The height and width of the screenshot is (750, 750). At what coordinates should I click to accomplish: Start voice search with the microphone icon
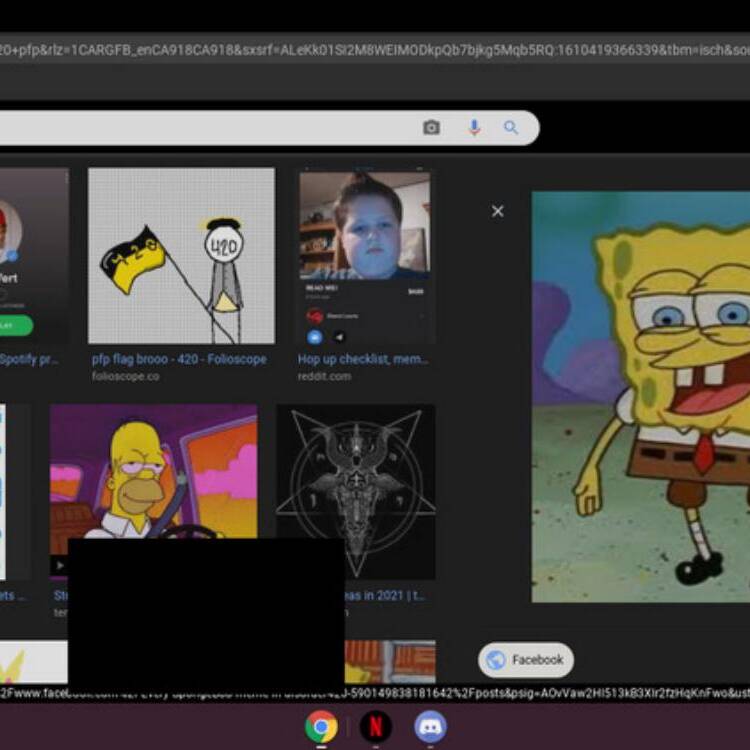coord(474,128)
